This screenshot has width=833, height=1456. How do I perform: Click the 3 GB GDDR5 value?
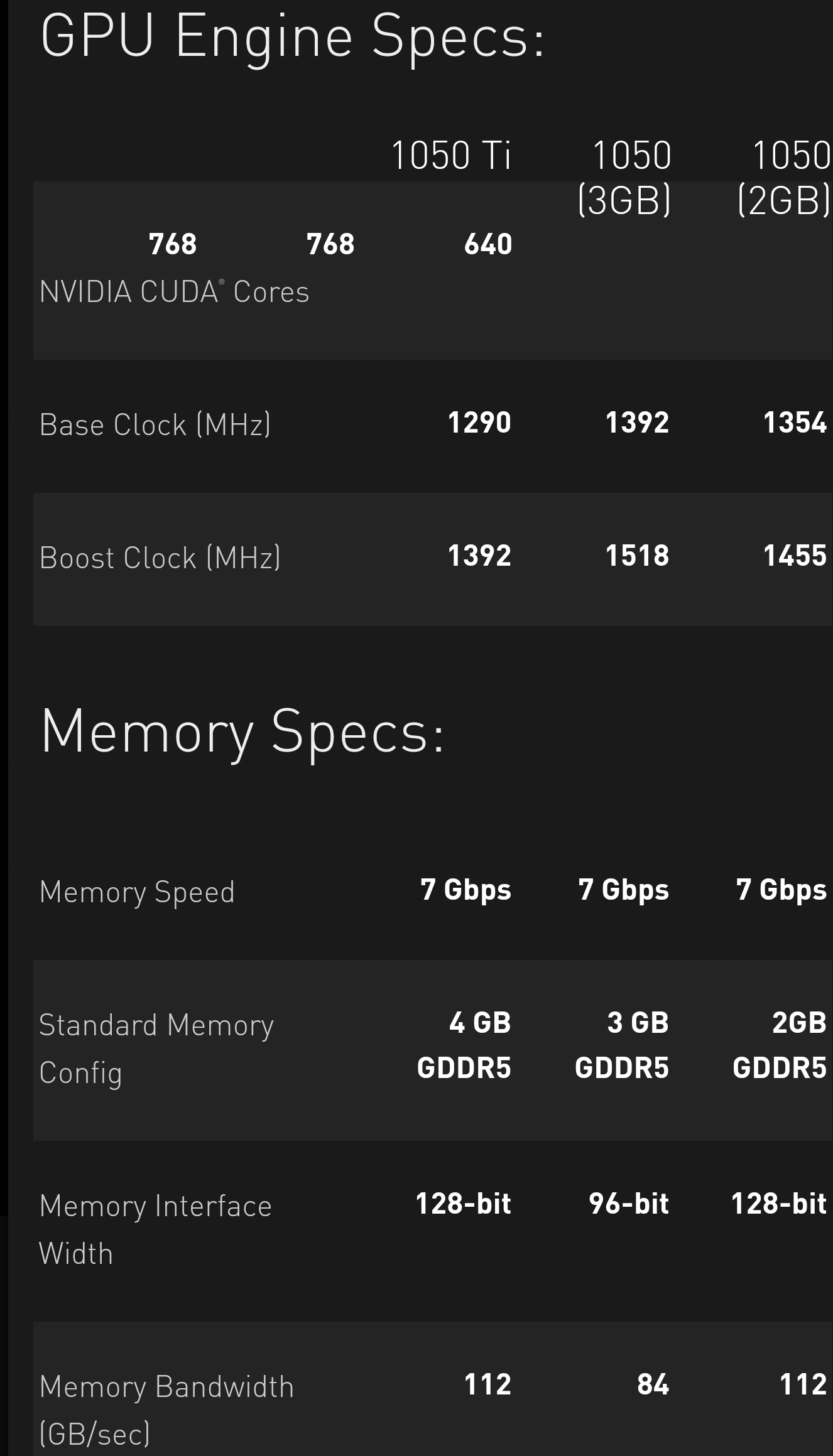622,1045
